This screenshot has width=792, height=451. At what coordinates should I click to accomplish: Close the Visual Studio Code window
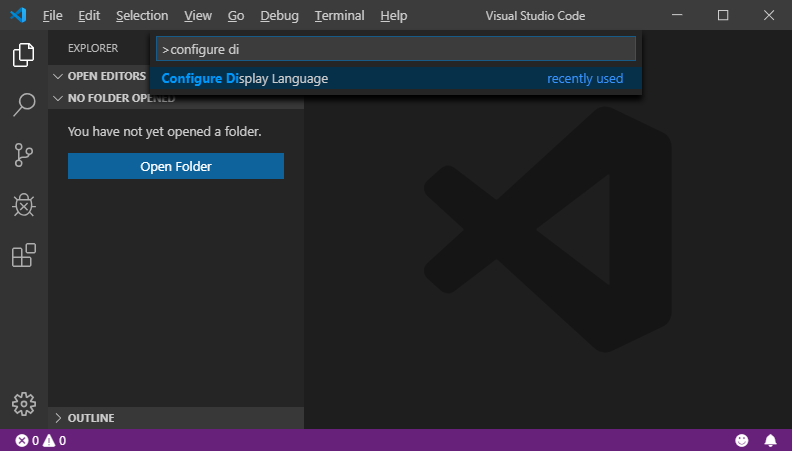(769, 15)
